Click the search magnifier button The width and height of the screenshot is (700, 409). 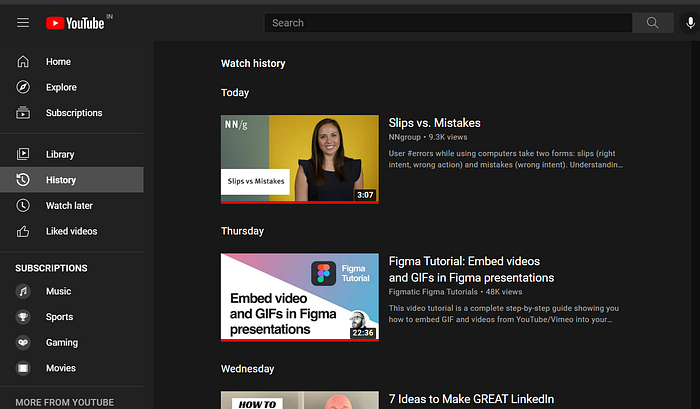653,23
